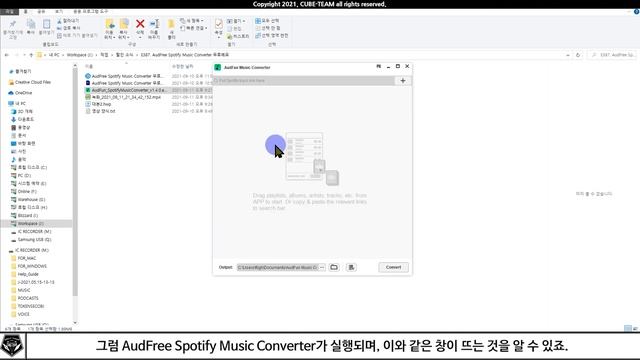Click the plus button to add link
The height and width of the screenshot is (360, 640).
click(x=403, y=80)
